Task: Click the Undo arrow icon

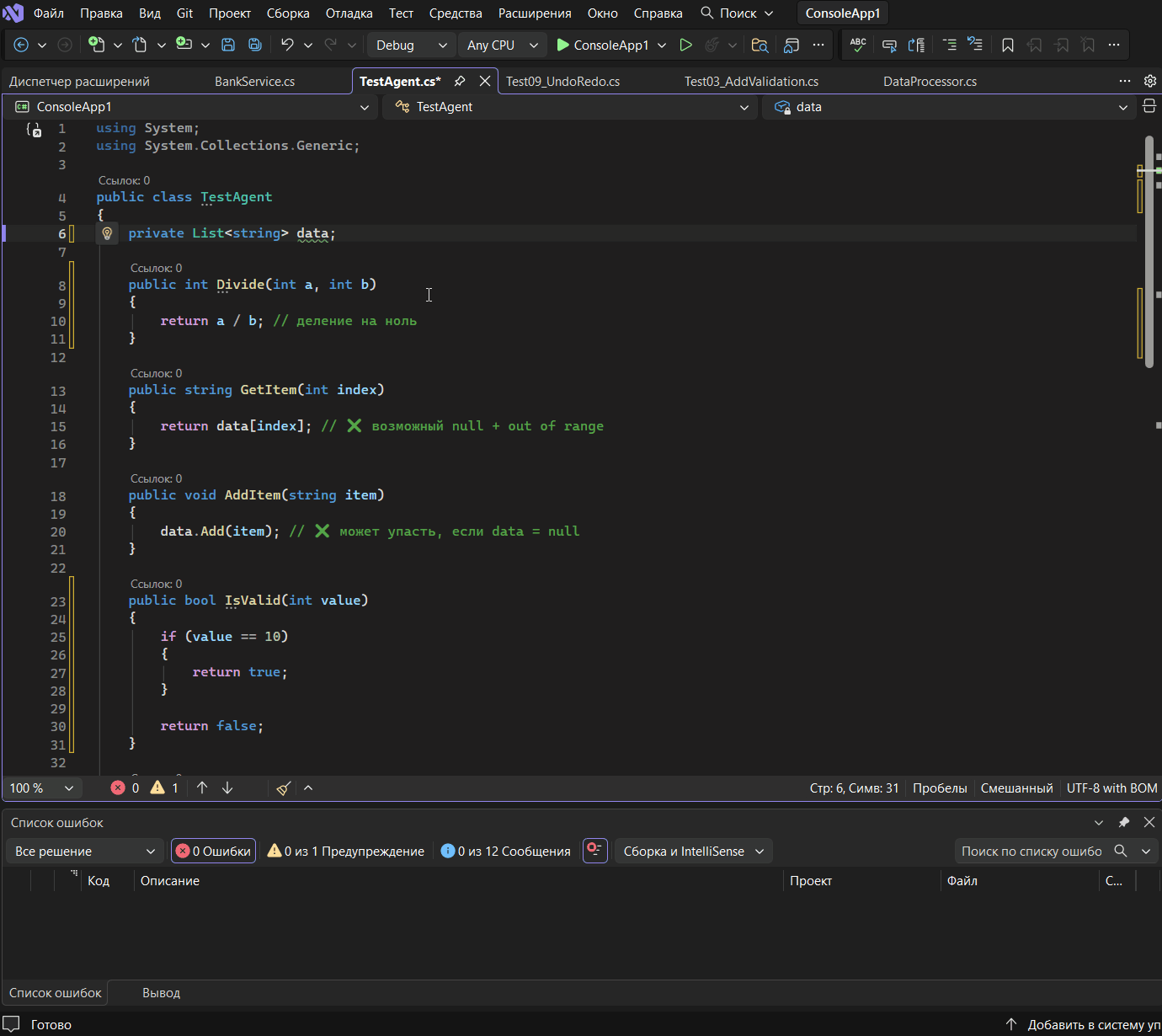Action: point(287,45)
